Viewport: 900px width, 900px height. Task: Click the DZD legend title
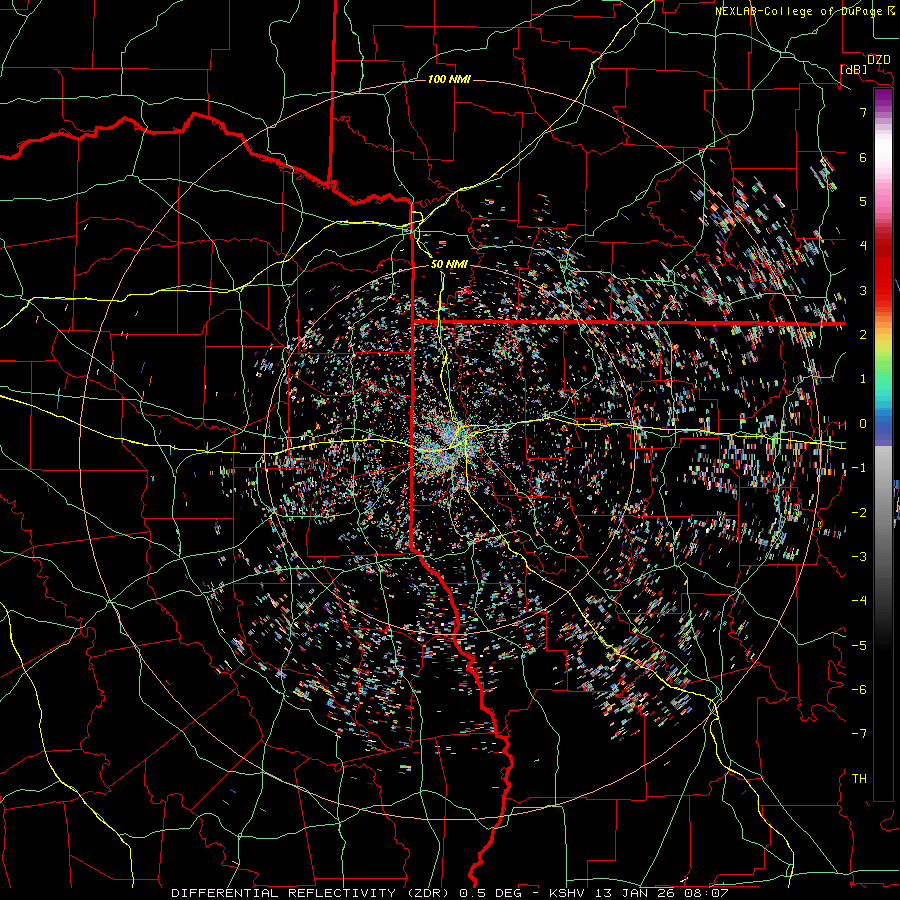pyautogui.click(x=878, y=60)
